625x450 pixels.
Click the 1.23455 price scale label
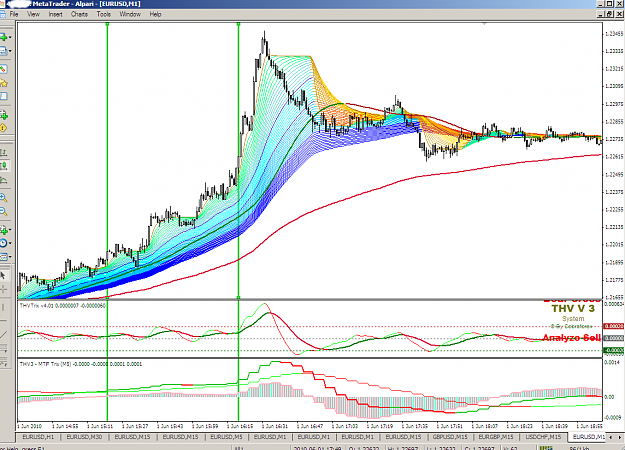coord(614,34)
